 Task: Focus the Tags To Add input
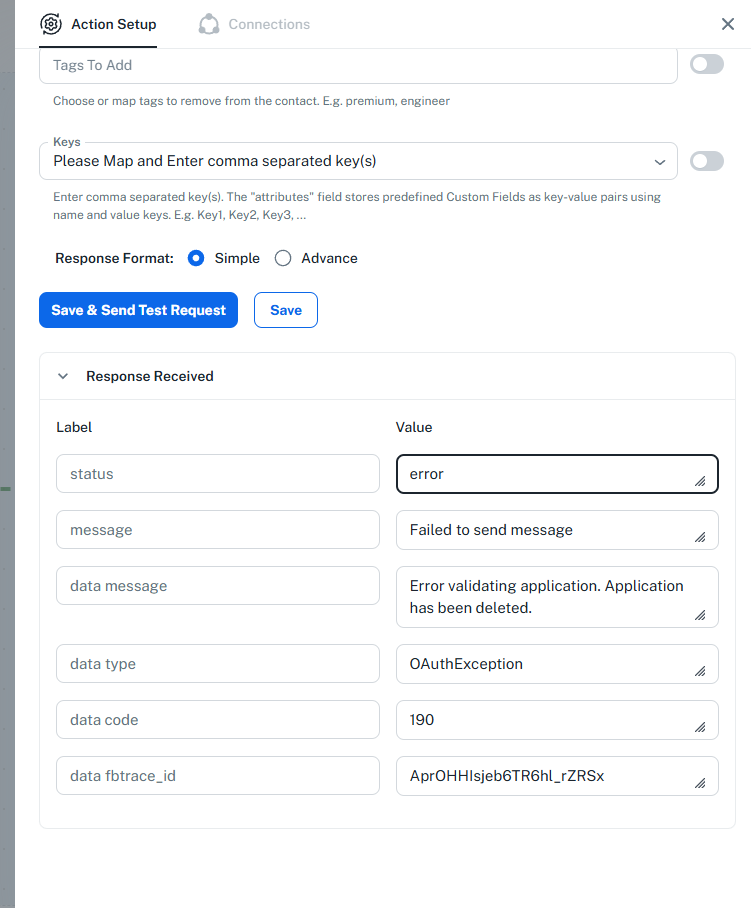358,65
